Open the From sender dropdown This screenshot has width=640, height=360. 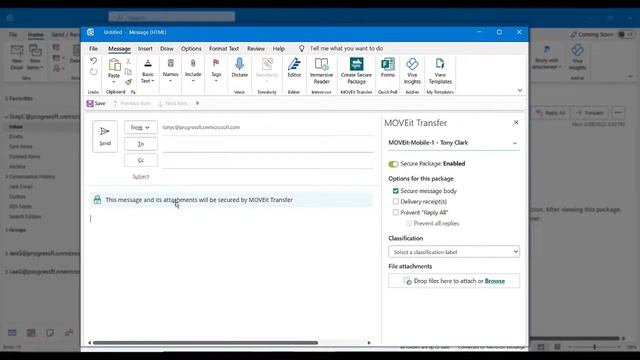140,127
